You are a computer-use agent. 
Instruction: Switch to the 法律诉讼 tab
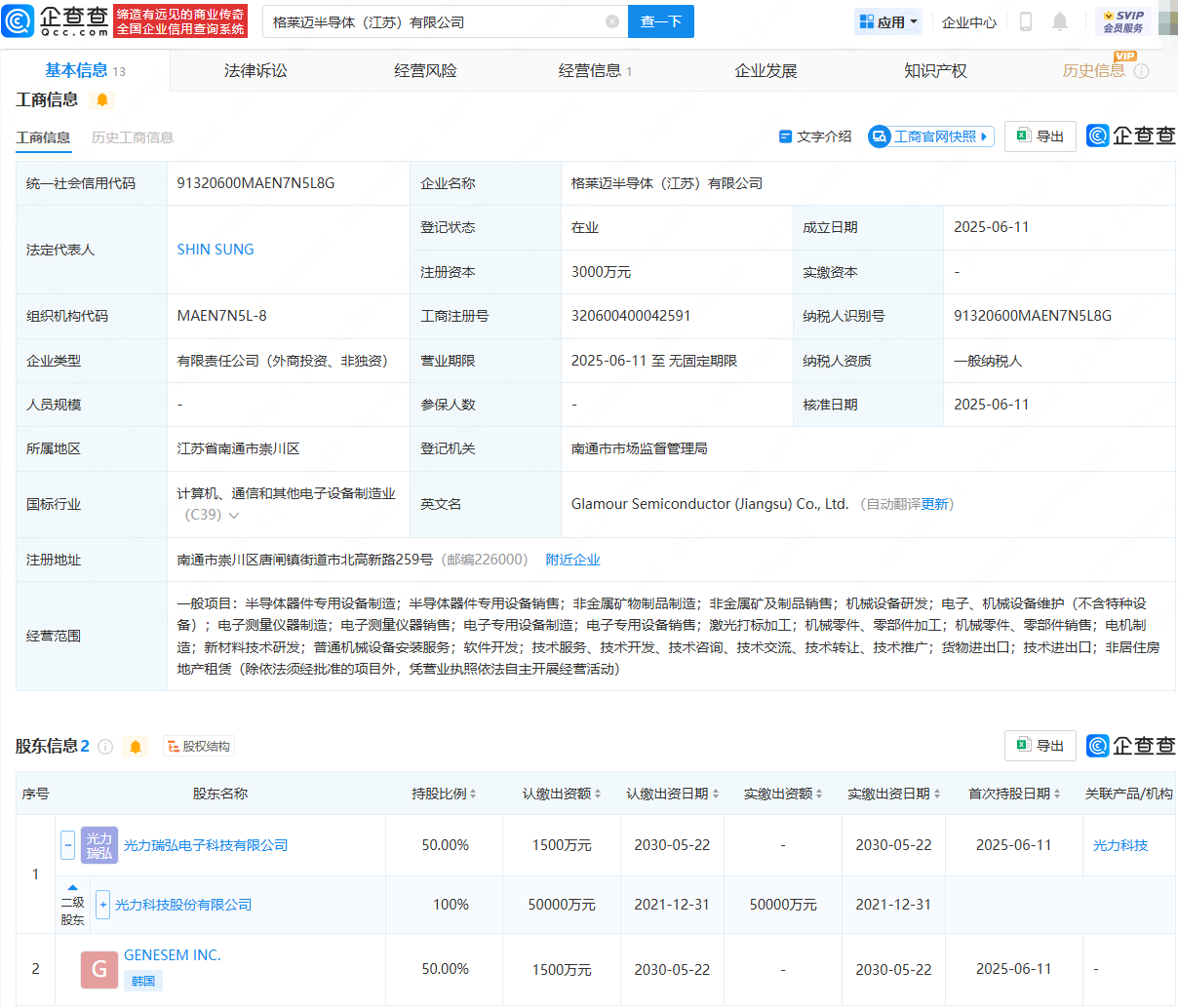tap(255, 71)
